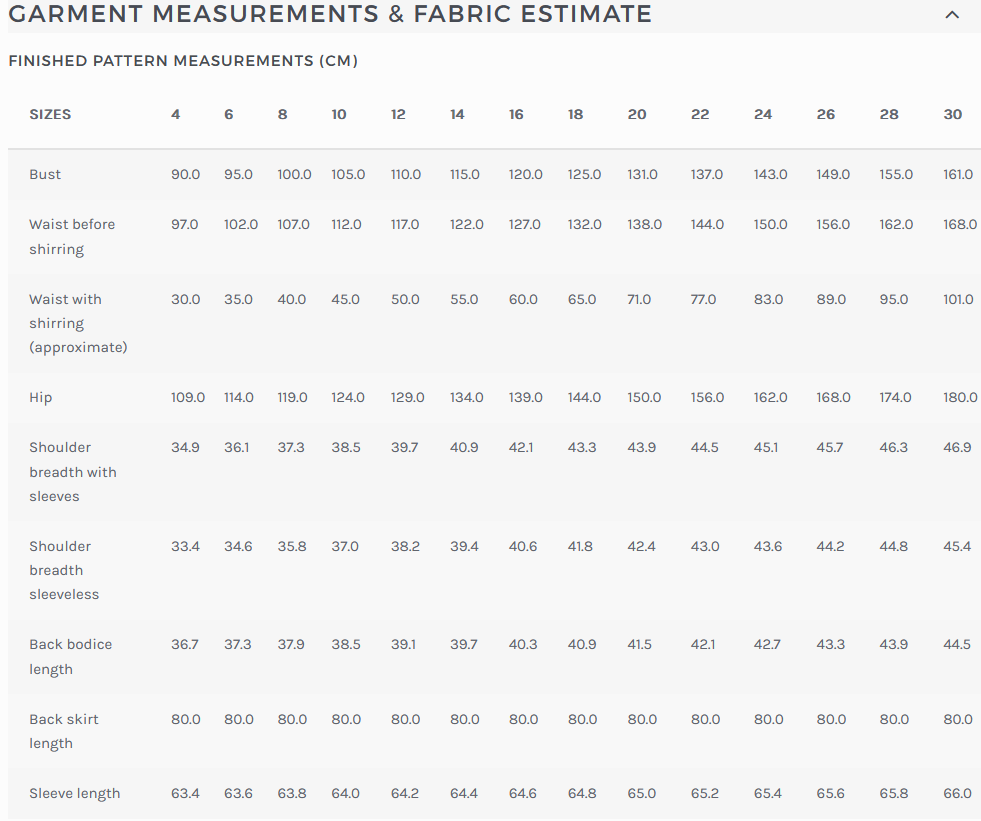Click the Bust row label
The height and width of the screenshot is (821, 981).
(44, 174)
